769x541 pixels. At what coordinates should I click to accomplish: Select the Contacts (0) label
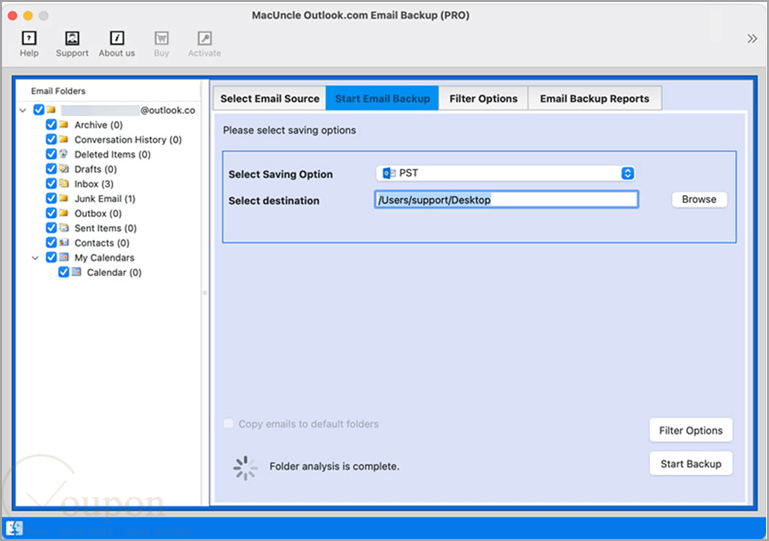pos(102,243)
